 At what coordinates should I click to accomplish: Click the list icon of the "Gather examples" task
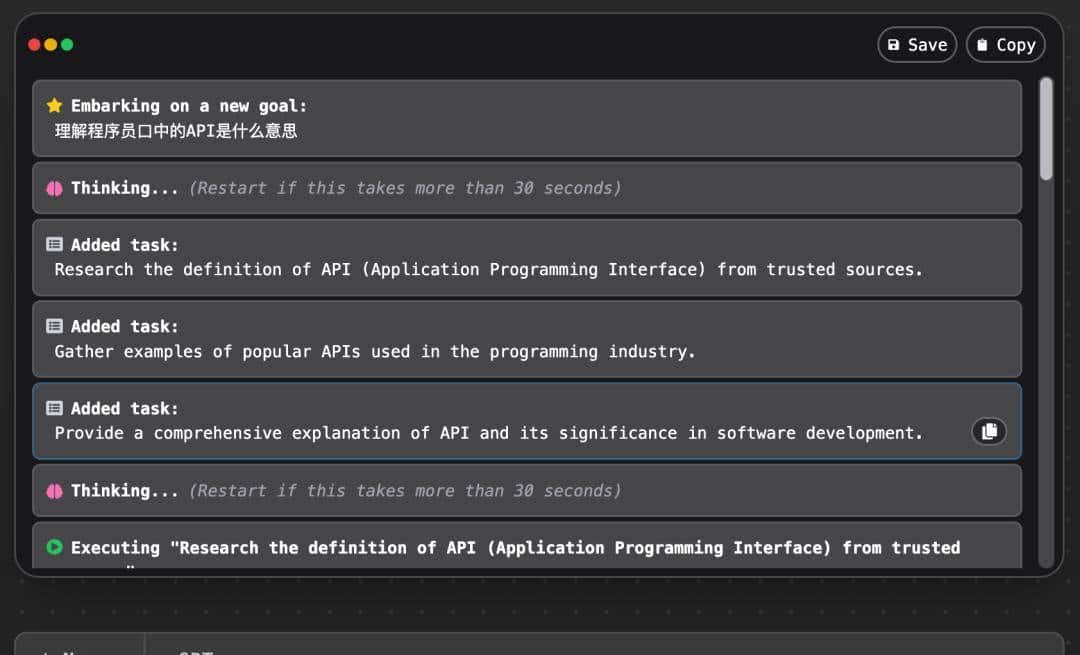55,327
